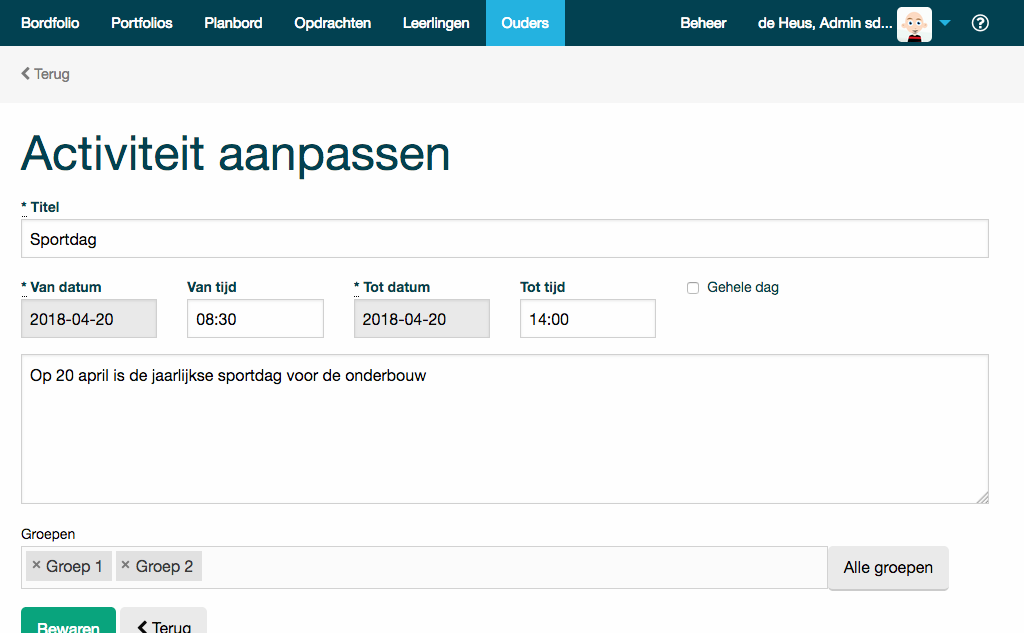Screen dimensions: 1024x633
Task: Click the Tot tijd label
Action: pos(543,287)
